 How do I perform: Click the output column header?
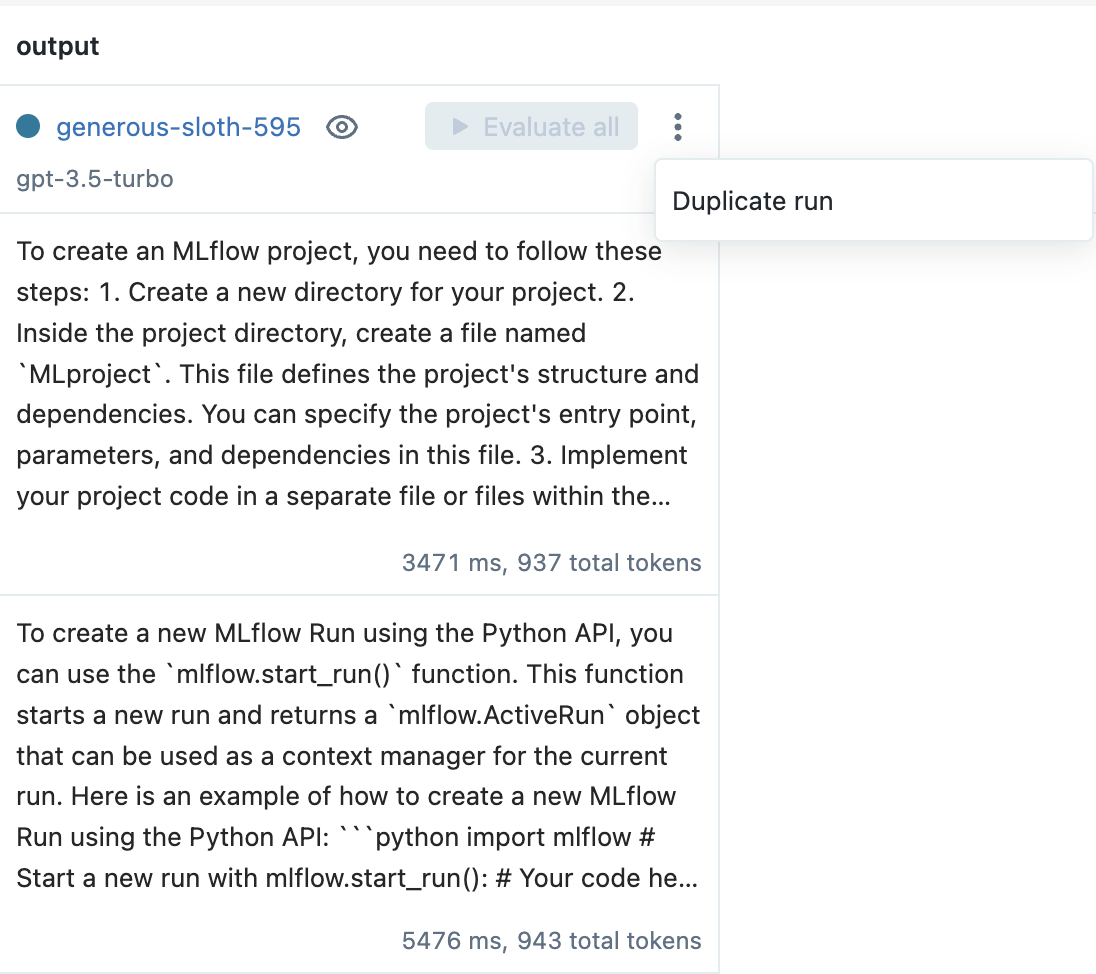click(x=58, y=46)
